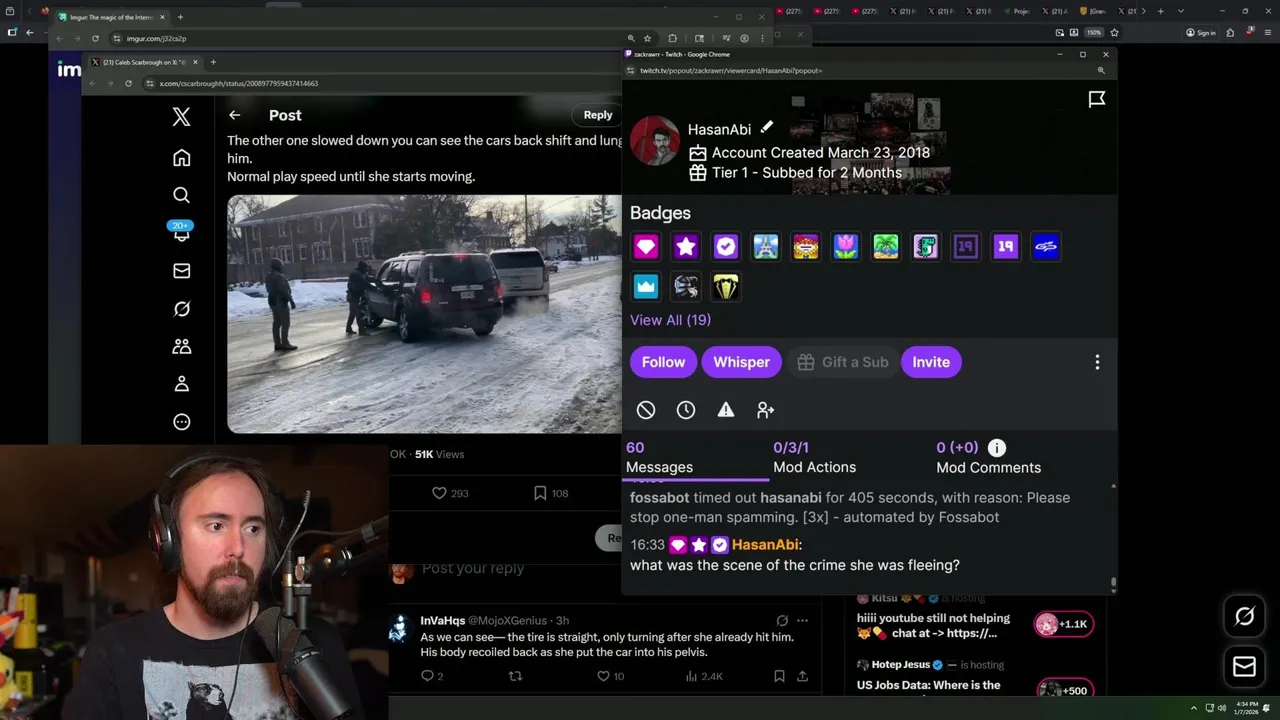
Task: Open HasanAbi profile avatar
Action: [654, 141]
